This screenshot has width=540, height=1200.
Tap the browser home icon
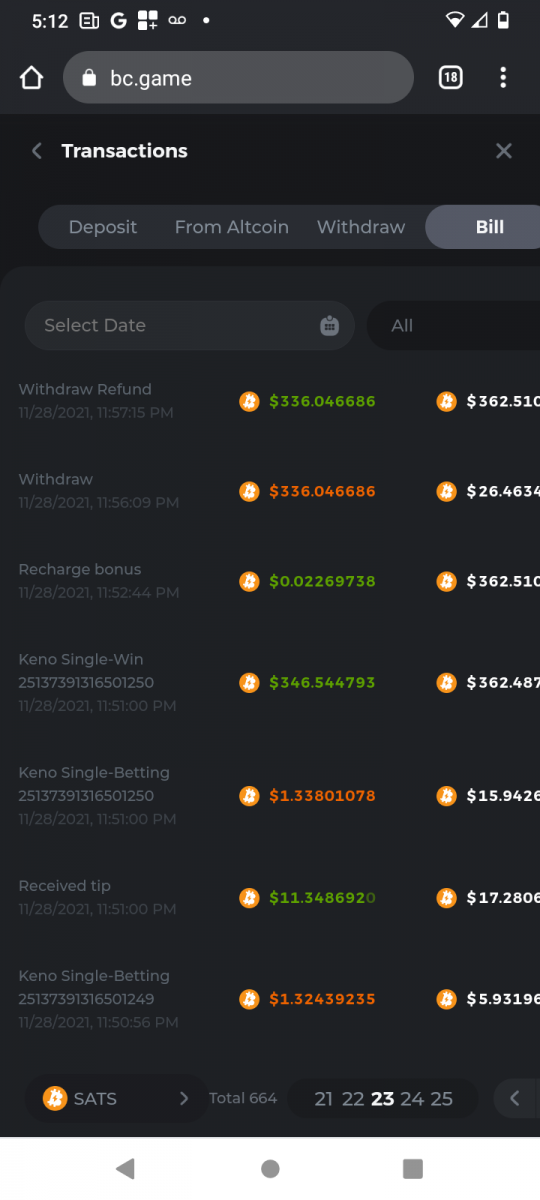(x=32, y=78)
